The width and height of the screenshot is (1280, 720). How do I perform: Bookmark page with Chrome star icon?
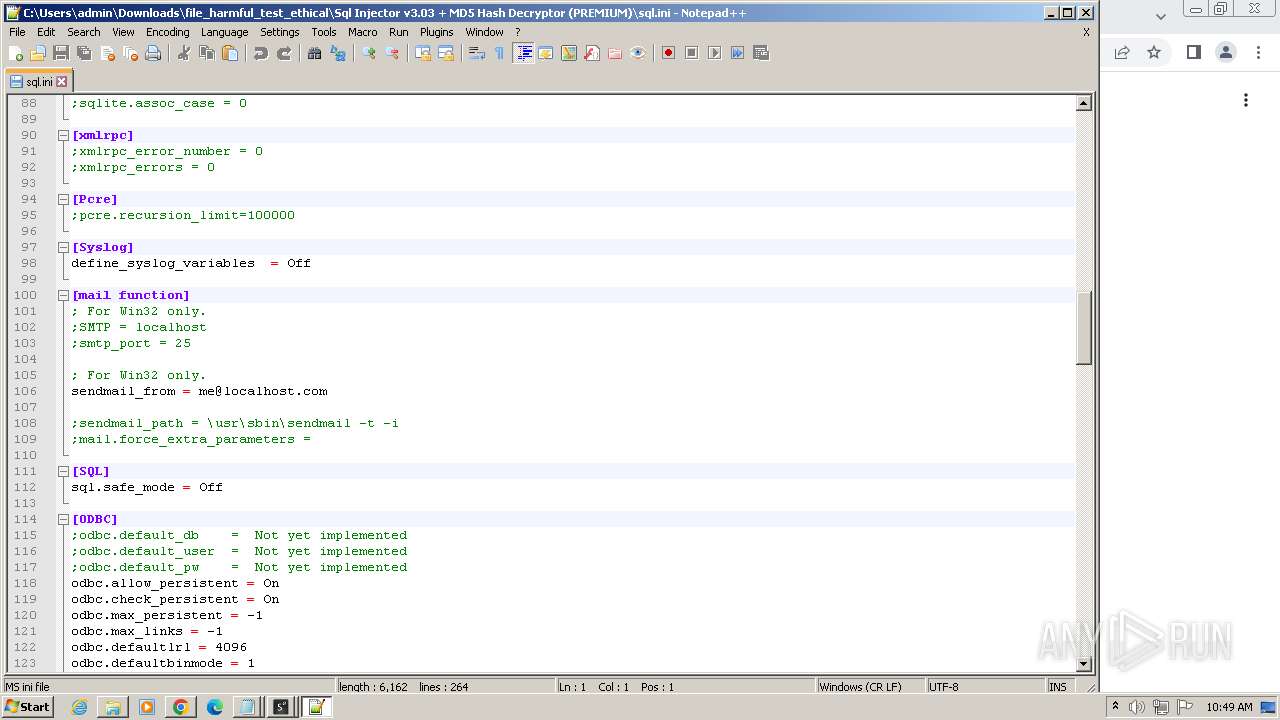(x=1154, y=52)
